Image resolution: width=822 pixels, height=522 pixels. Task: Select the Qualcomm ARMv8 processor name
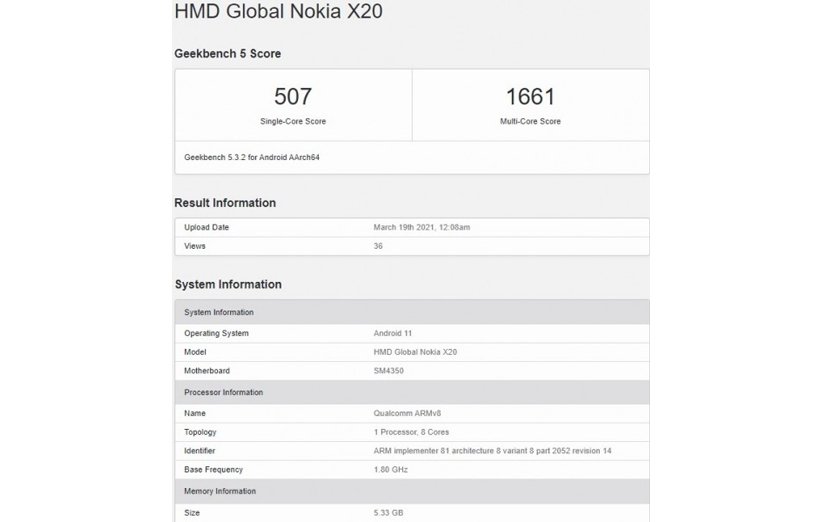point(407,414)
